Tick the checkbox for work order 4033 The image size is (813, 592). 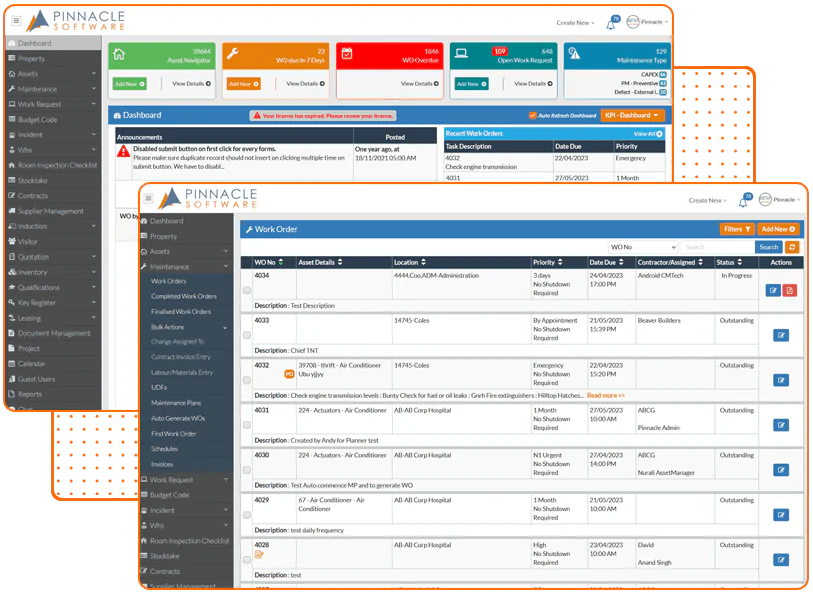tap(247, 335)
